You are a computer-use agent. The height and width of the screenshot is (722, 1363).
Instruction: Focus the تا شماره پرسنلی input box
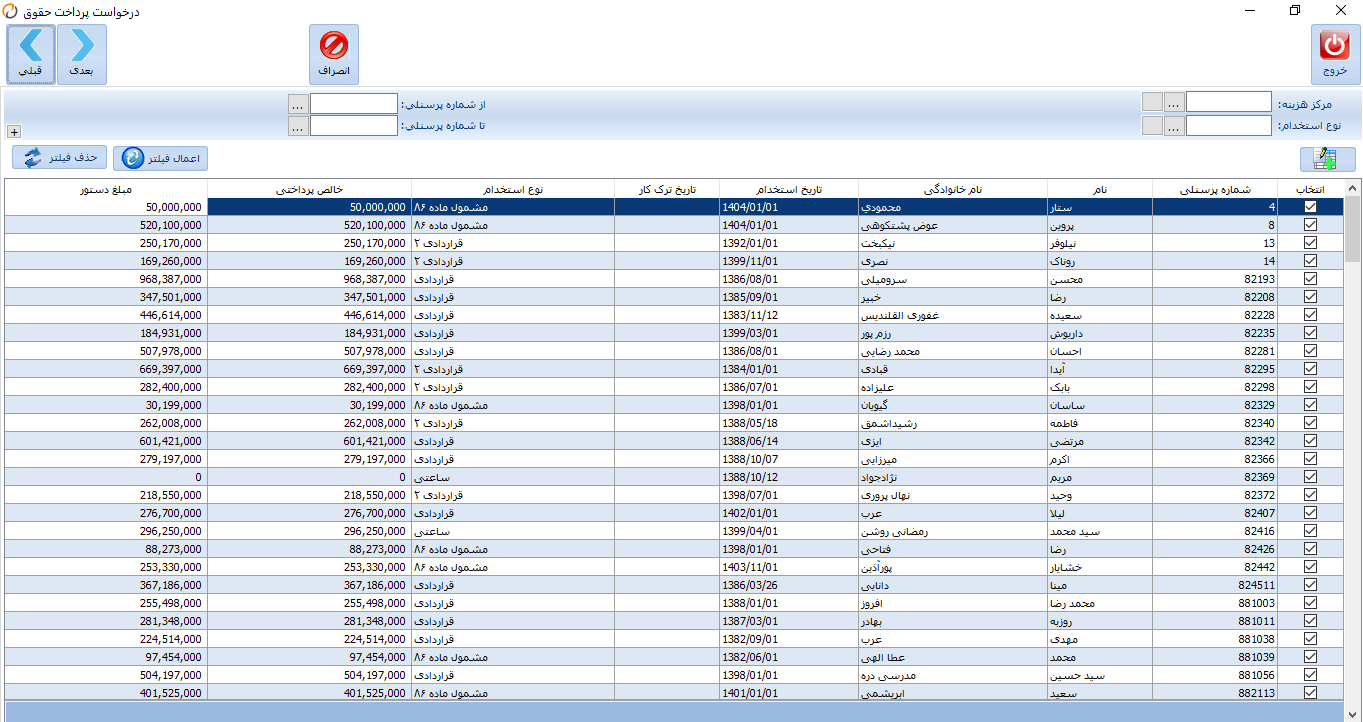coord(353,126)
